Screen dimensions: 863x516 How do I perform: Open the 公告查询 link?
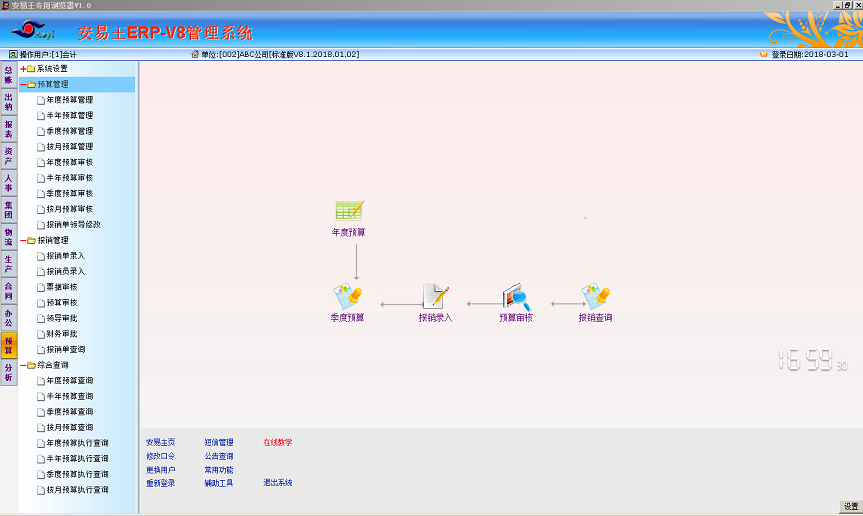(x=219, y=456)
